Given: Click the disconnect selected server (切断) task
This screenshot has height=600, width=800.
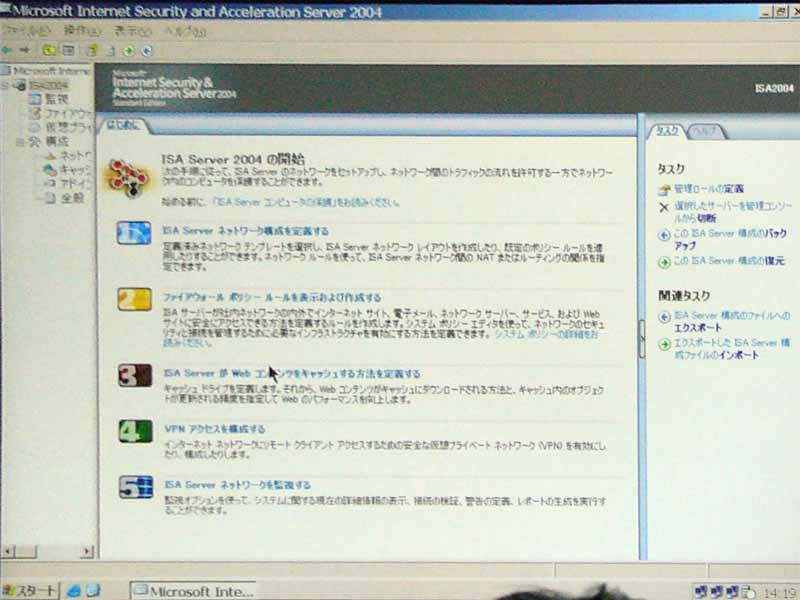Looking at the screenshot, I should [733, 212].
